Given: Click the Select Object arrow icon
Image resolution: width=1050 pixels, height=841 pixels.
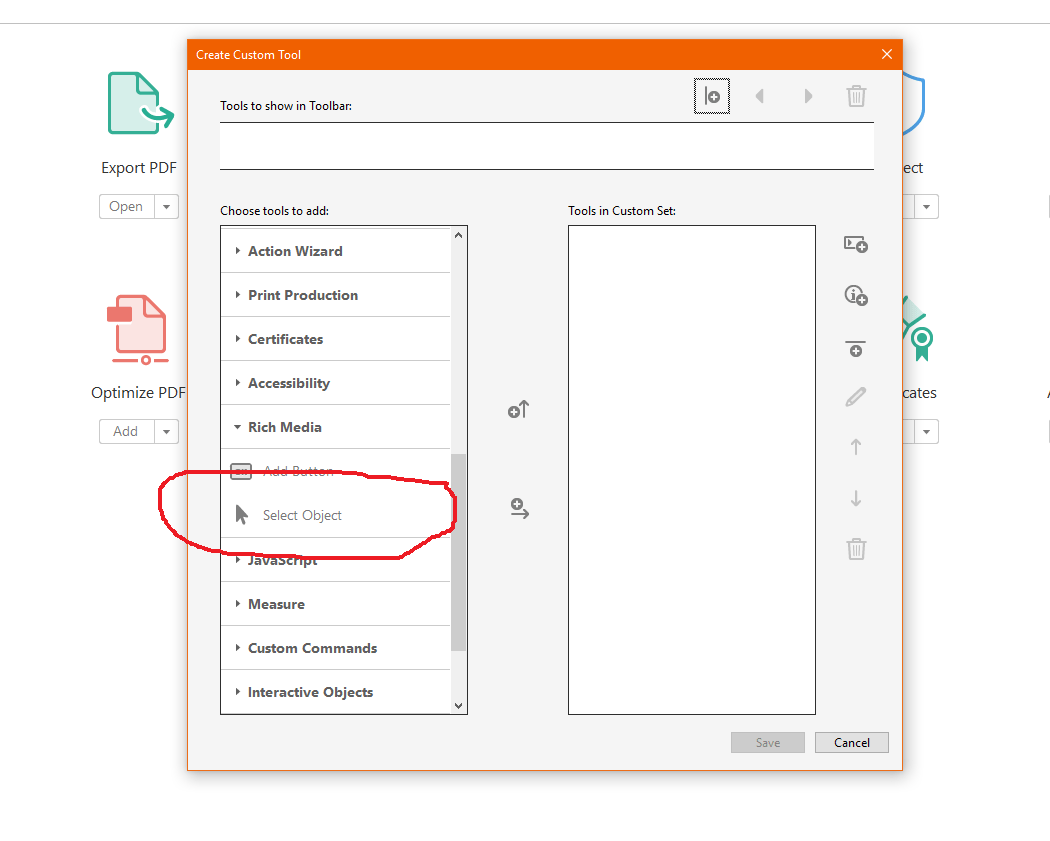Looking at the screenshot, I should click(242, 514).
